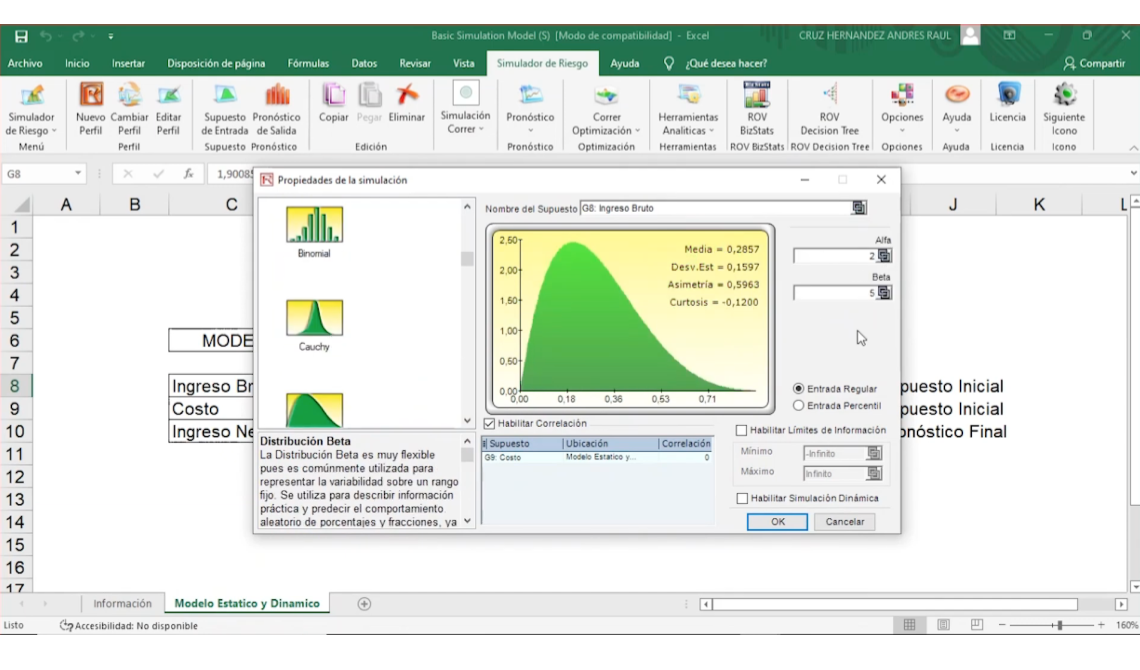This screenshot has height=670, width=1140.
Task: Select Entrada Regular radio button
Action: [798, 389]
